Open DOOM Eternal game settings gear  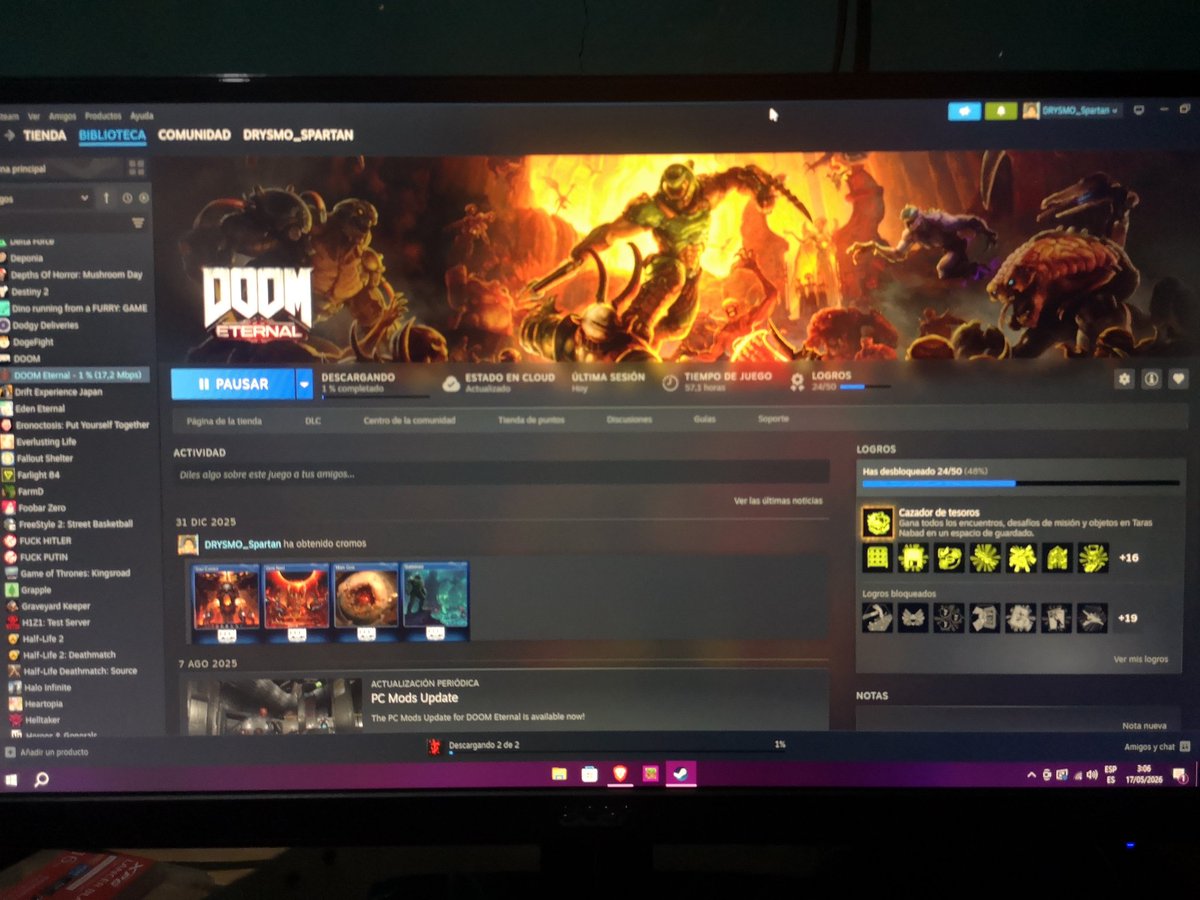[1125, 379]
